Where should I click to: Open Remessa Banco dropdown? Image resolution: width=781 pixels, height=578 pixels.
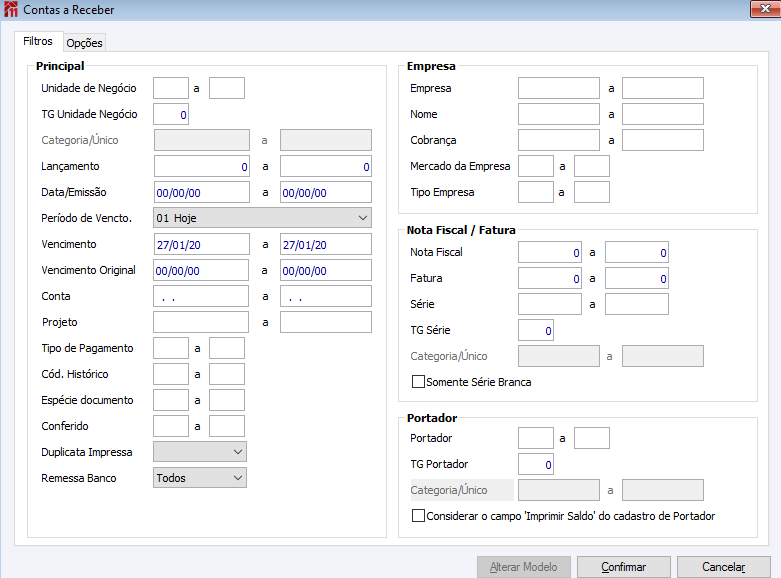(x=200, y=478)
